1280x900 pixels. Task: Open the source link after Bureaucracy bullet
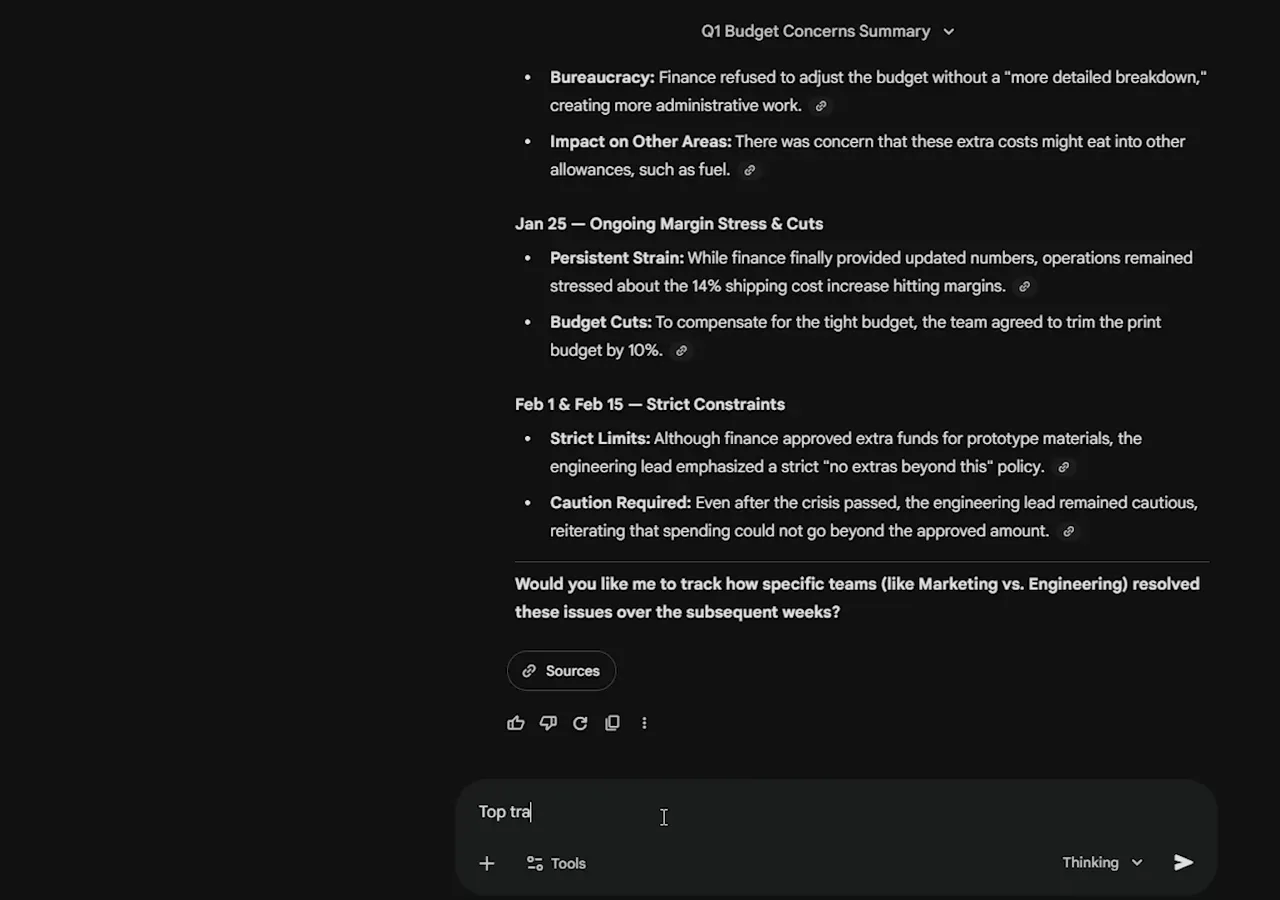tap(821, 106)
